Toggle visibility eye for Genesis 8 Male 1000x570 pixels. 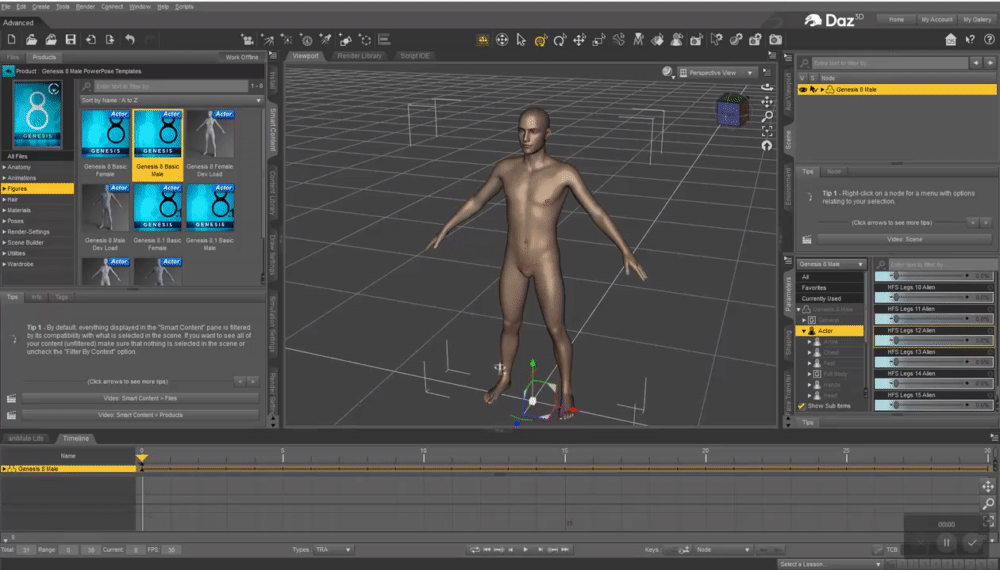802,90
